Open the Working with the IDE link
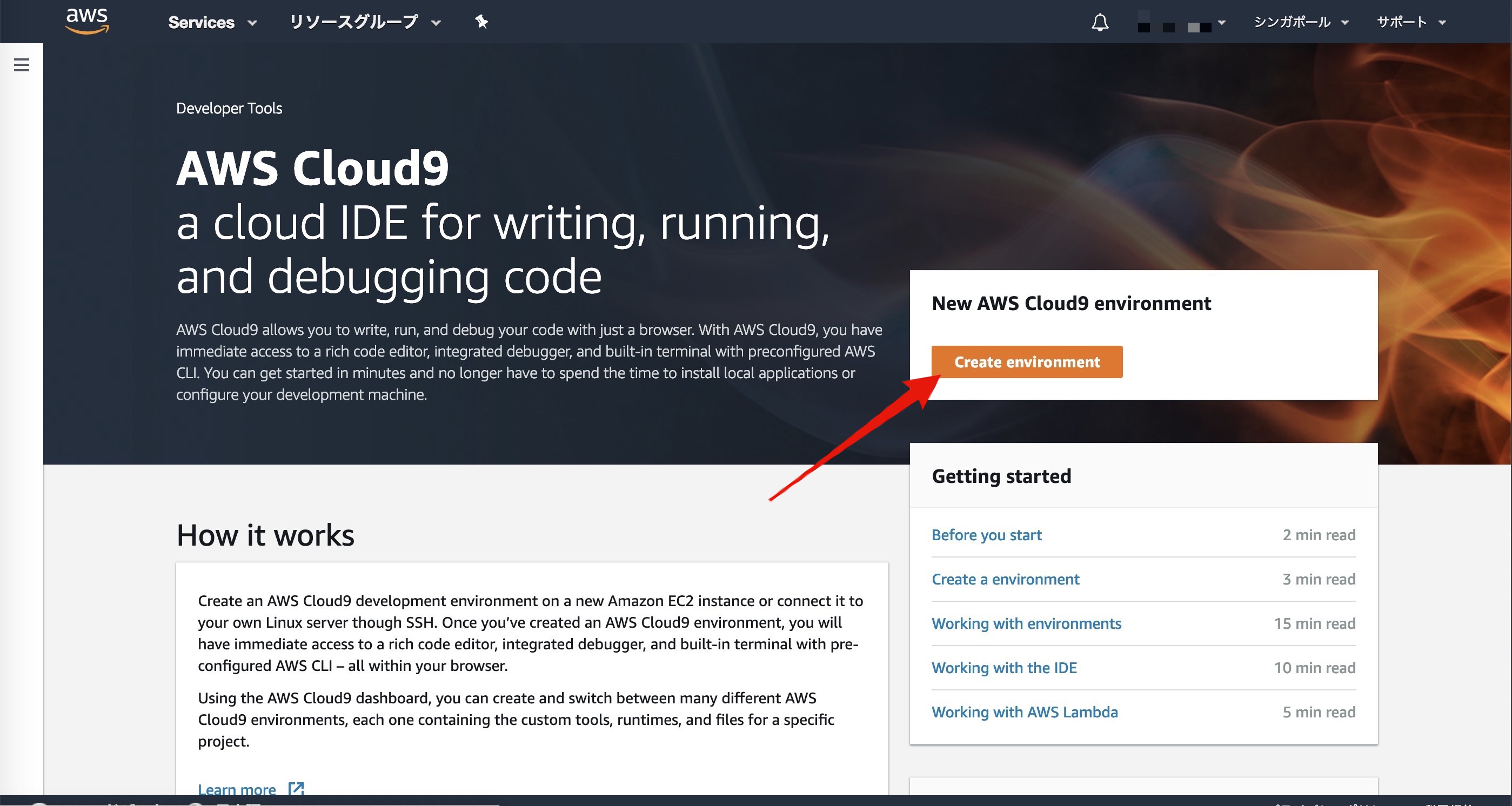Screen dimensions: 1512x806 pyautogui.click(x=1003, y=668)
